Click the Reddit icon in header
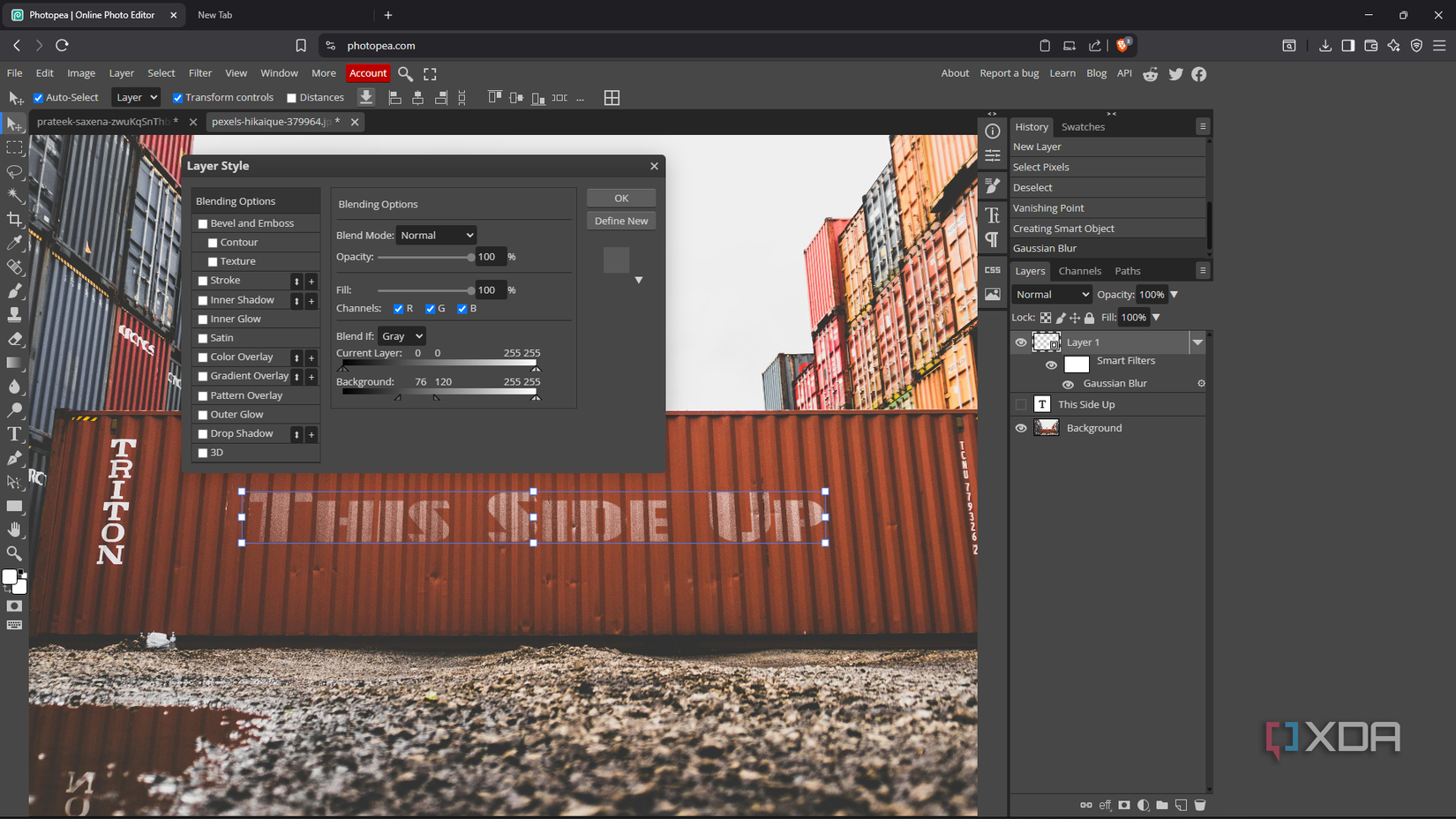Image resolution: width=1456 pixels, height=819 pixels. (x=1150, y=74)
